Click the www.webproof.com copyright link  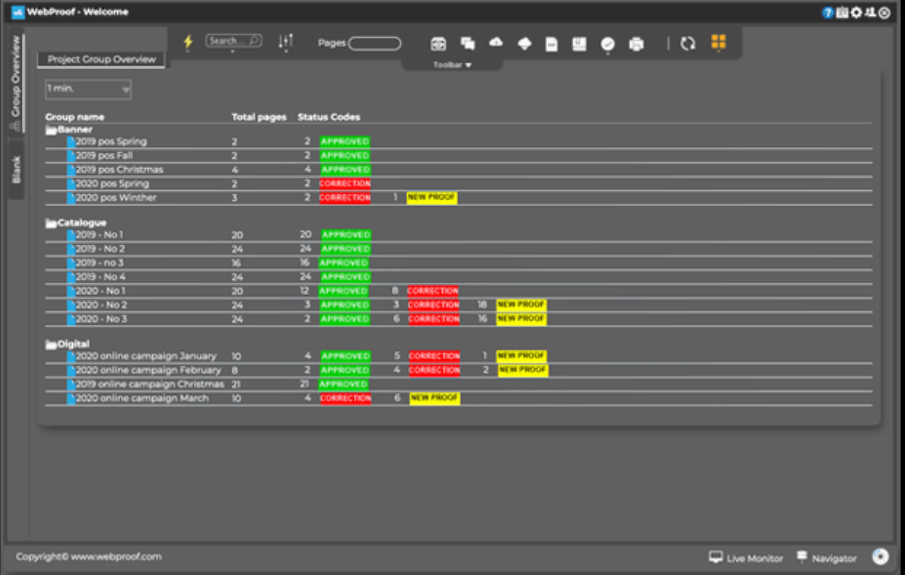[x=116, y=557]
